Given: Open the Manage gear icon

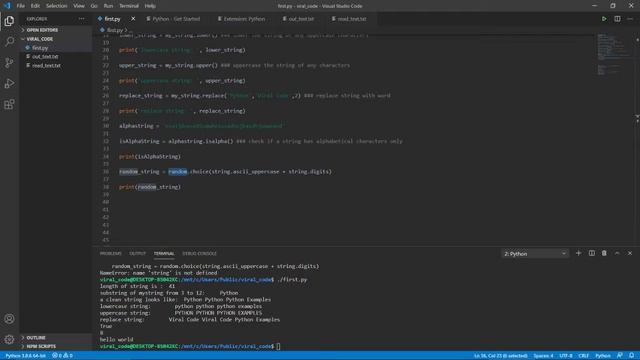Looking at the screenshot, I should [x=9, y=339].
